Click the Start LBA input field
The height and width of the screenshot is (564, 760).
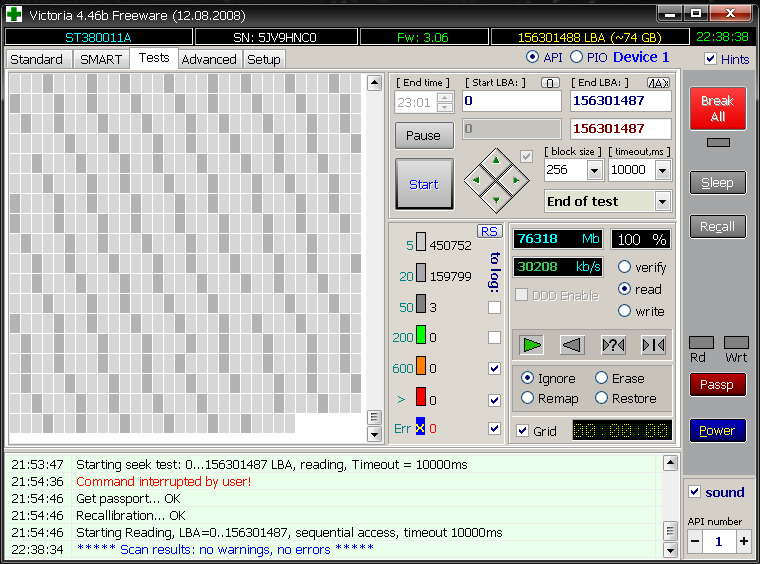(x=511, y=101)
